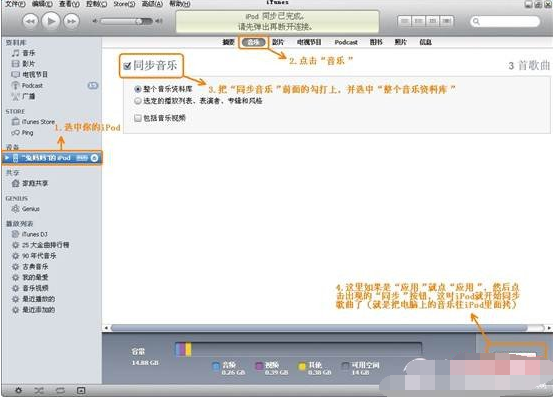Open the 编辑(E) menu
The width and height of the screenshot is (553, 398).
tap(42, 4)
